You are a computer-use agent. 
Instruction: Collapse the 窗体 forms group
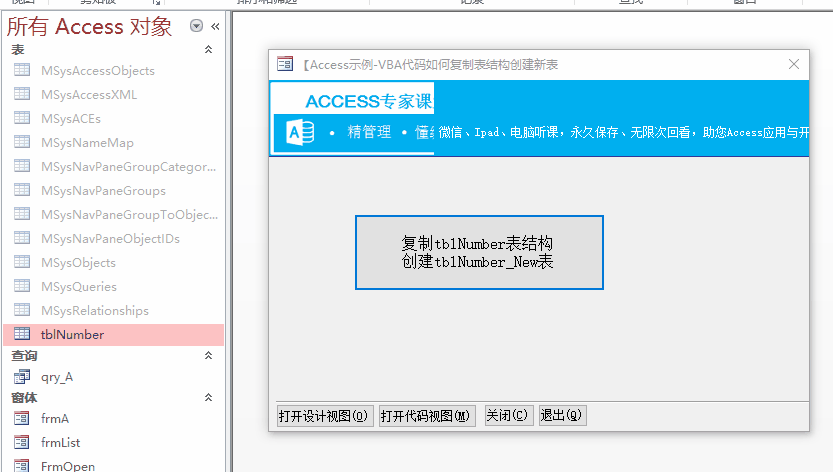pyautogui.click(x=208, y=398)
